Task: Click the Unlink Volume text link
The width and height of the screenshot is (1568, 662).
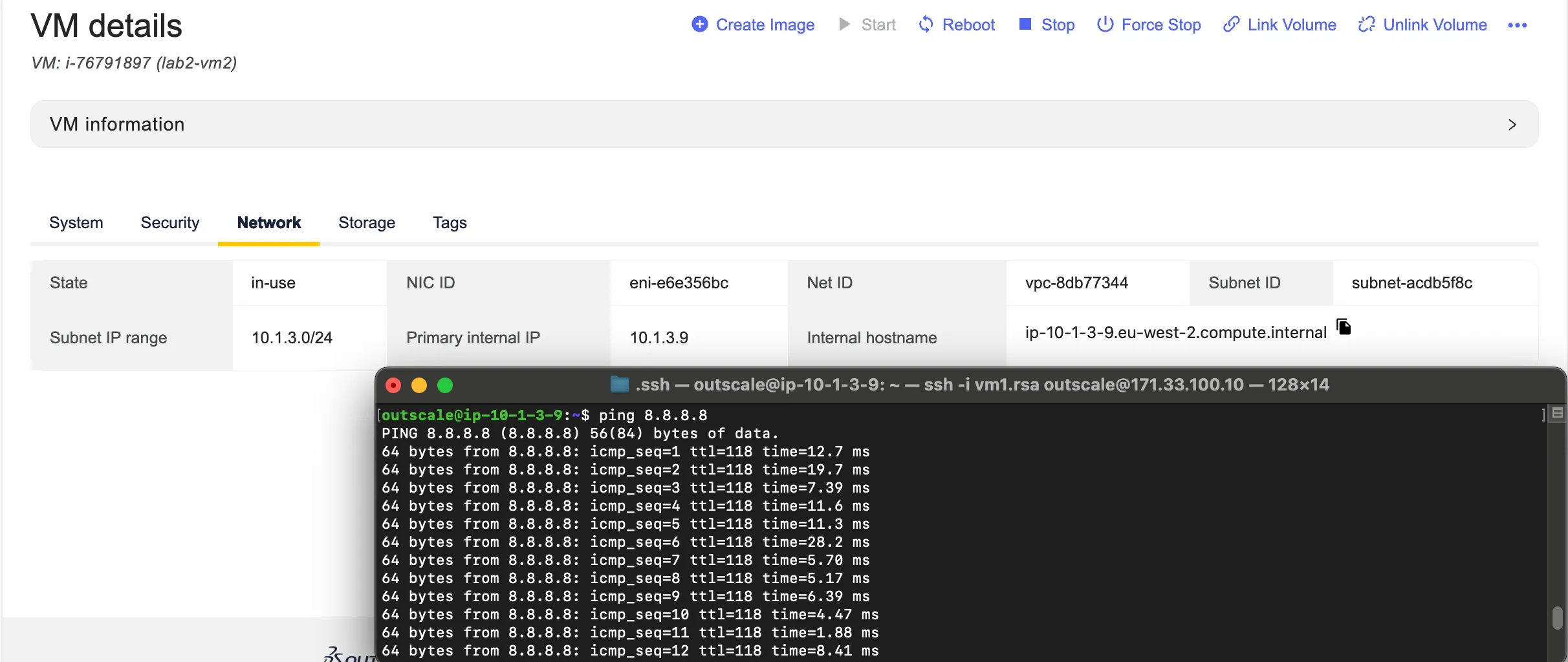Action: click(x=1435, y=25)
